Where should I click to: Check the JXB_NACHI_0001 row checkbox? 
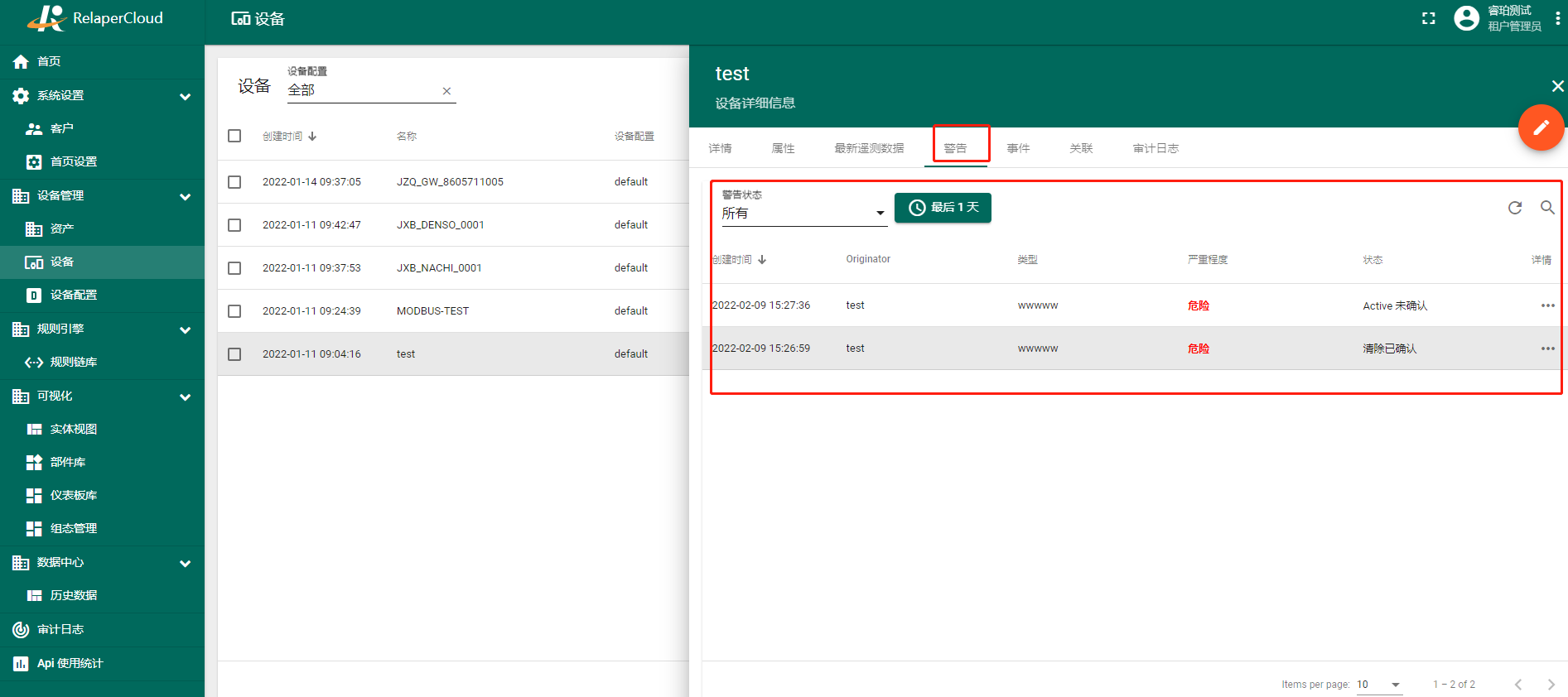click(234, 268)
